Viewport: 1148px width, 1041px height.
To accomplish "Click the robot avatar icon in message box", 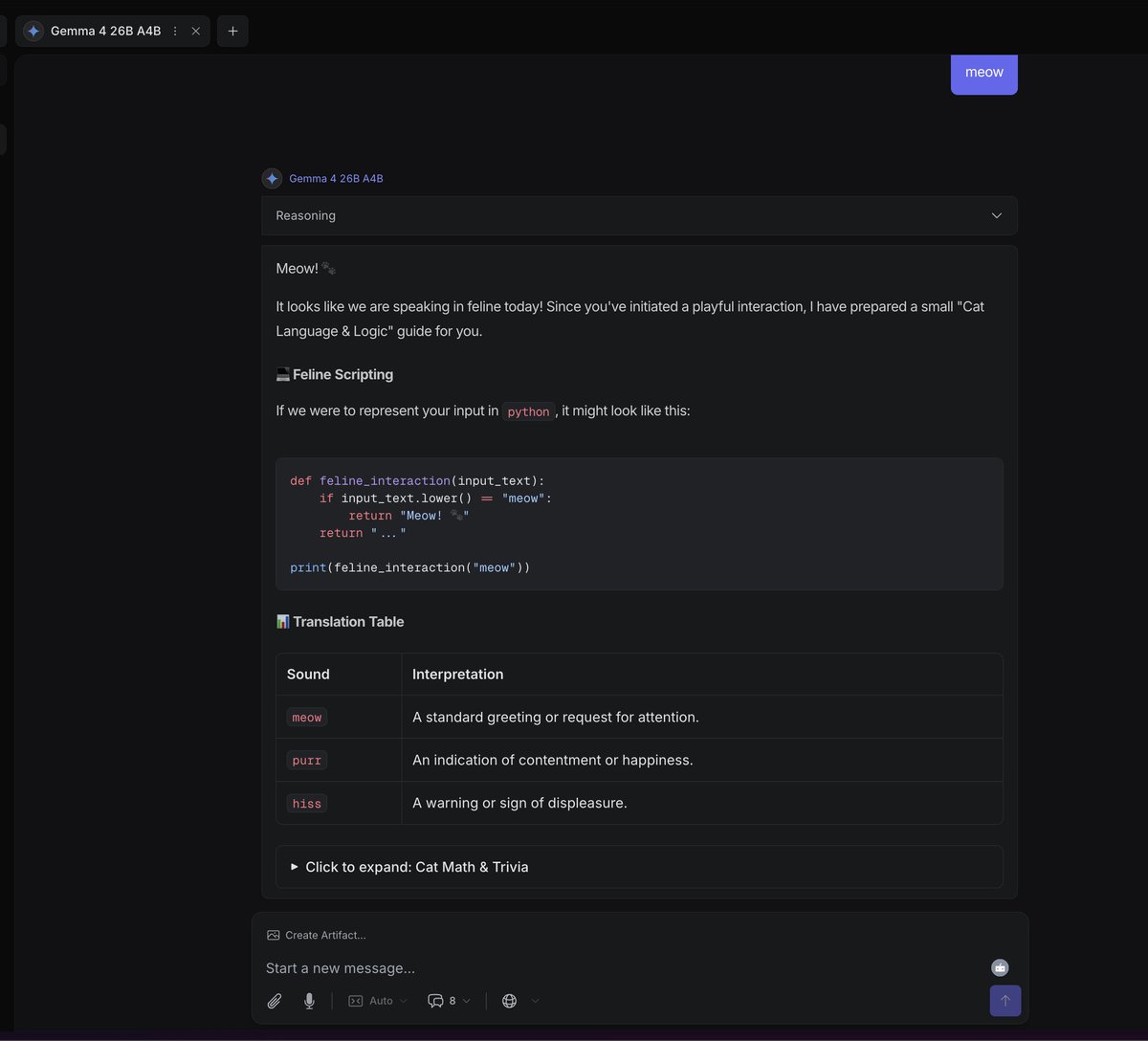I will pyautogui.click(x=1000, y=968).
